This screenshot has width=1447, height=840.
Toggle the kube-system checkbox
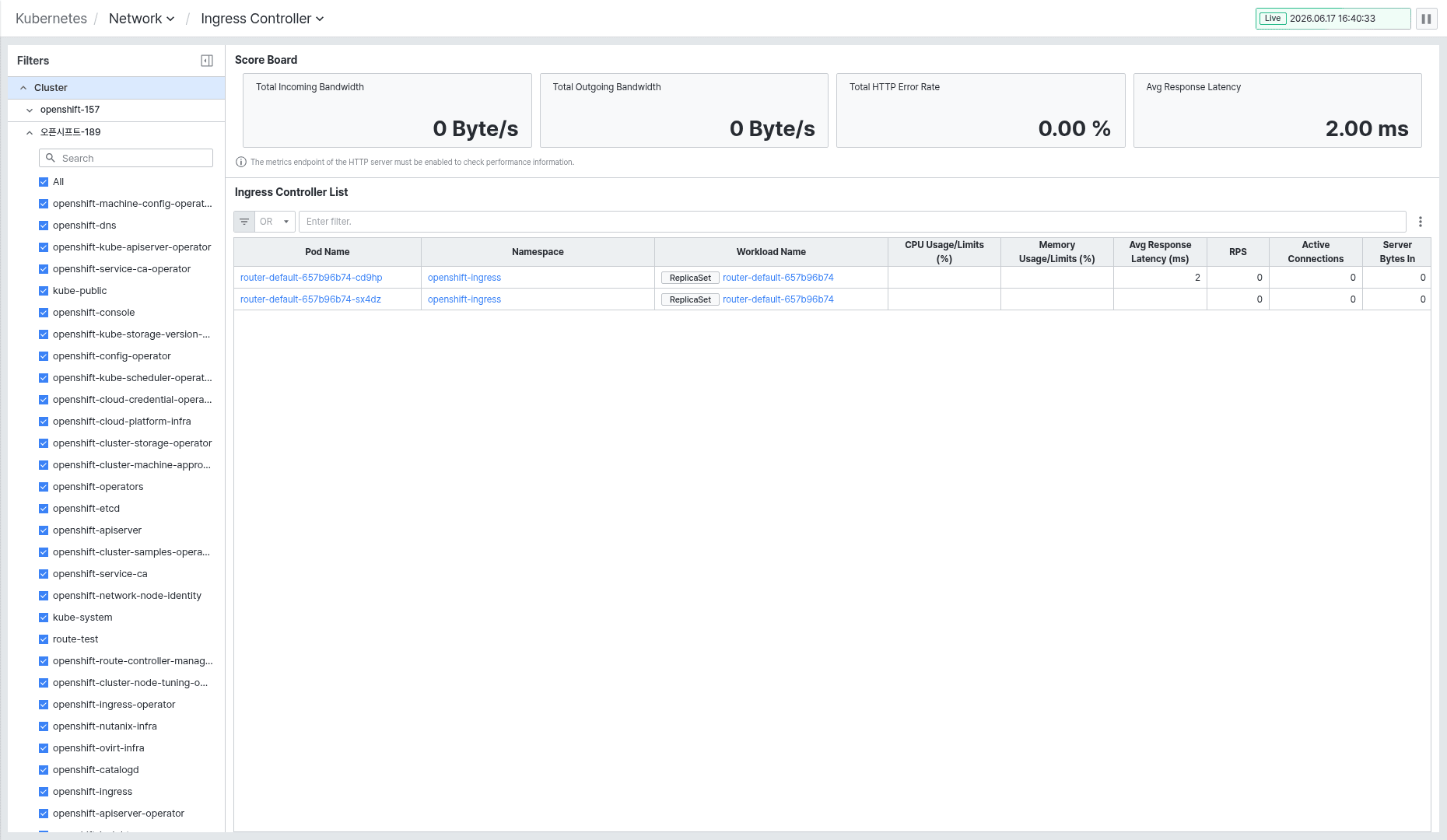click(44, 618)
